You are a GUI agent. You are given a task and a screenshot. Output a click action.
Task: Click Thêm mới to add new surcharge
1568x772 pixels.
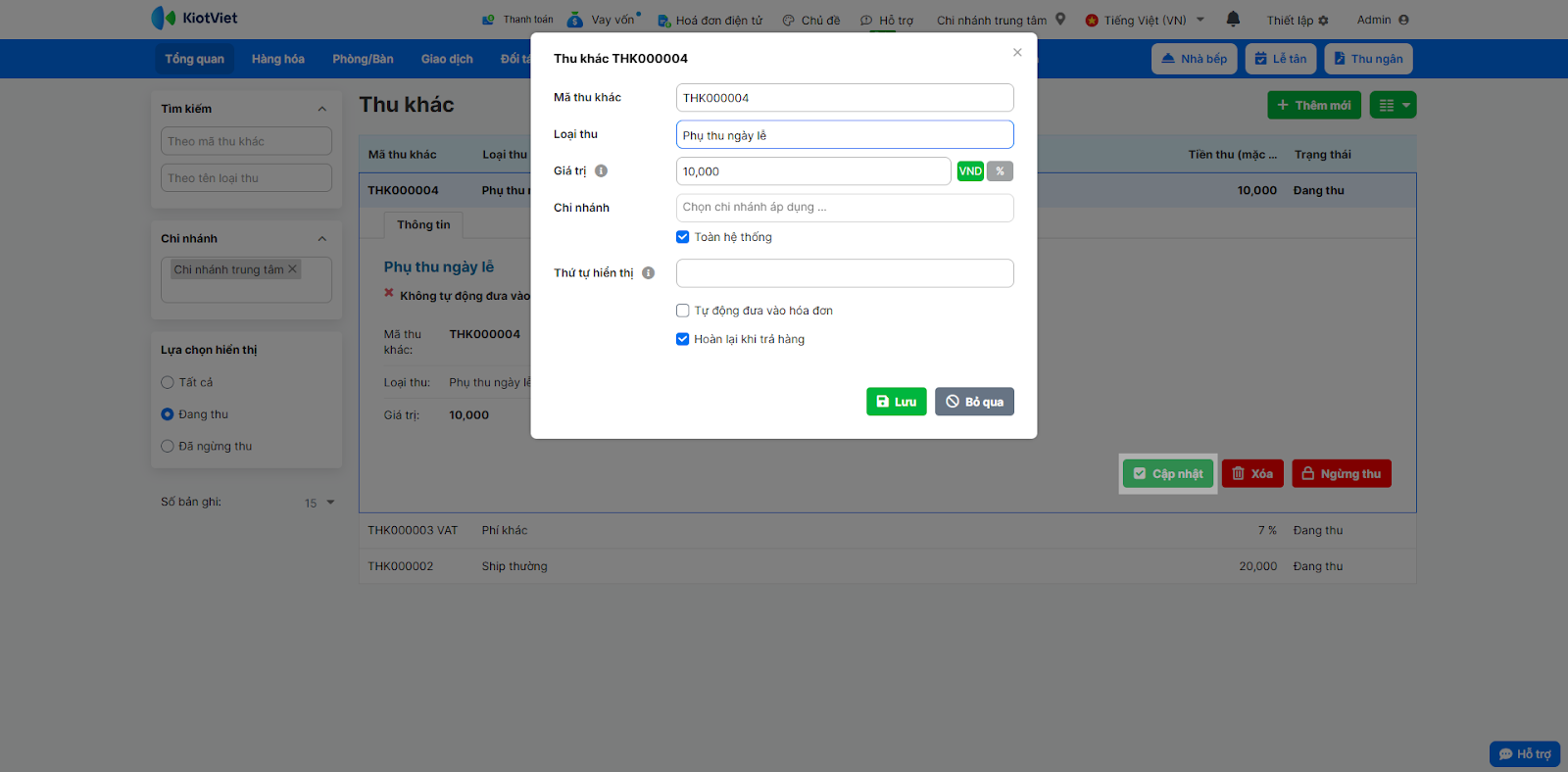pos(1313,105)
